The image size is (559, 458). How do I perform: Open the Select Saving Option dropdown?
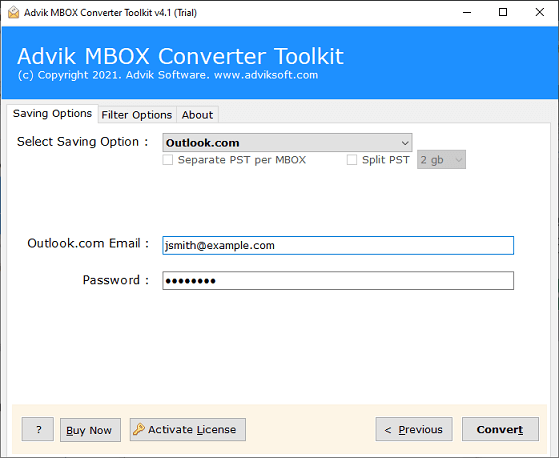tap(287, 143)
